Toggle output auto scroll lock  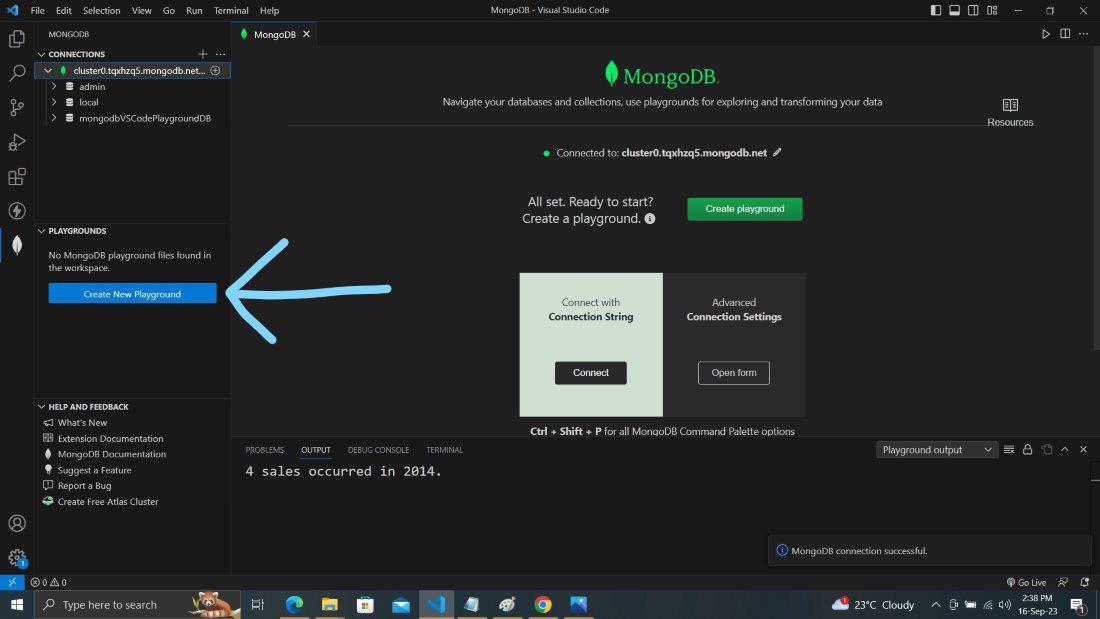click(x=1028, y=450)
